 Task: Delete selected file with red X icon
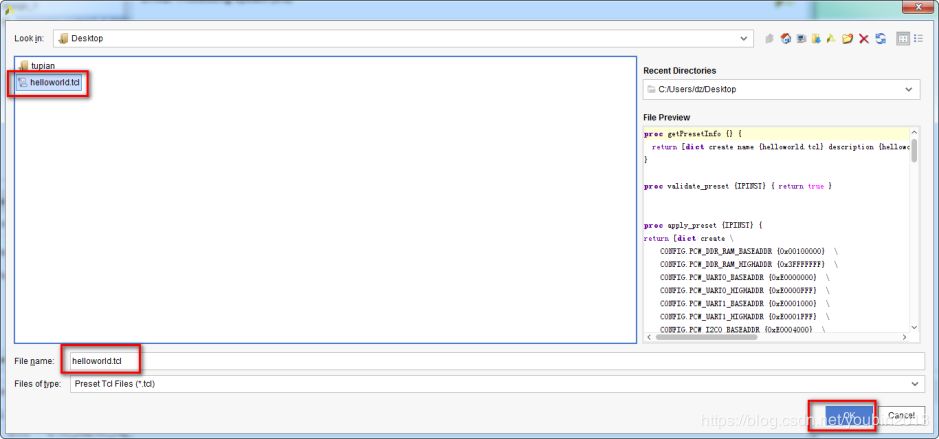point(864,38)
